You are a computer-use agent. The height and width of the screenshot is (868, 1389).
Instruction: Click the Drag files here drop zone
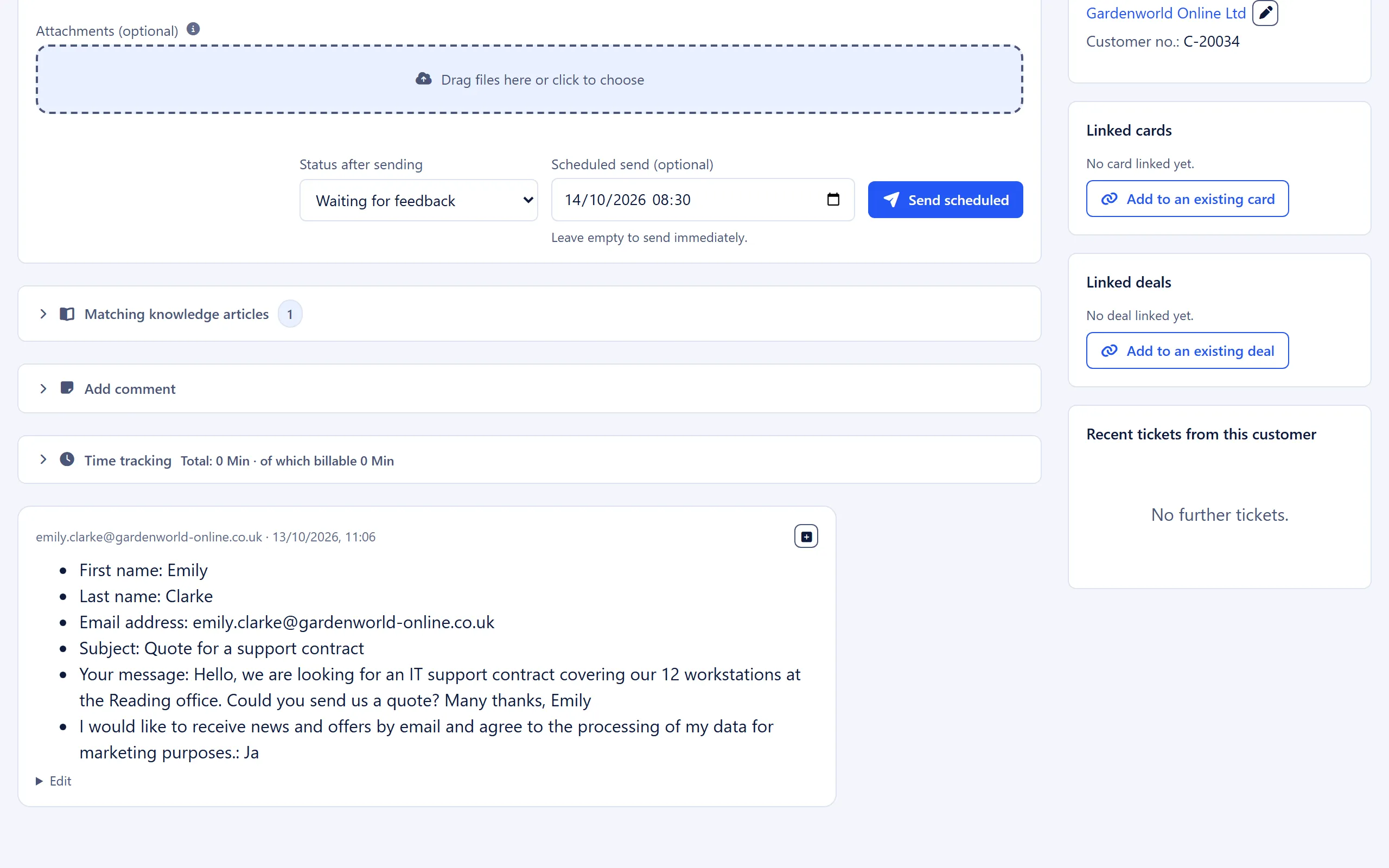tap(529, 79)
